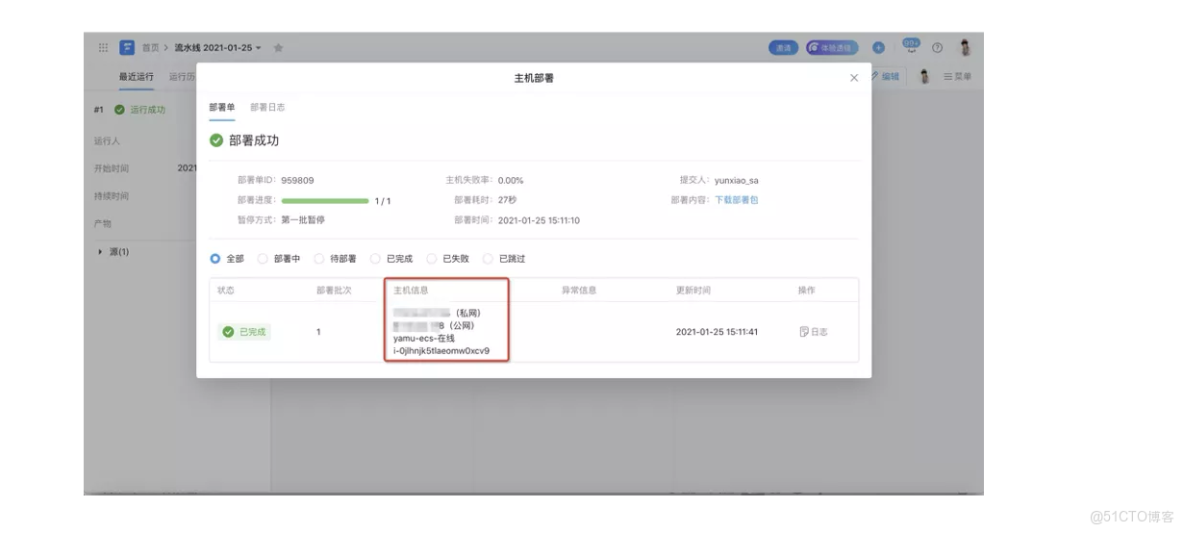Click the 首页 breadcrumb link
Screen dimensions: 1184x533
click(x=150, y=48)
